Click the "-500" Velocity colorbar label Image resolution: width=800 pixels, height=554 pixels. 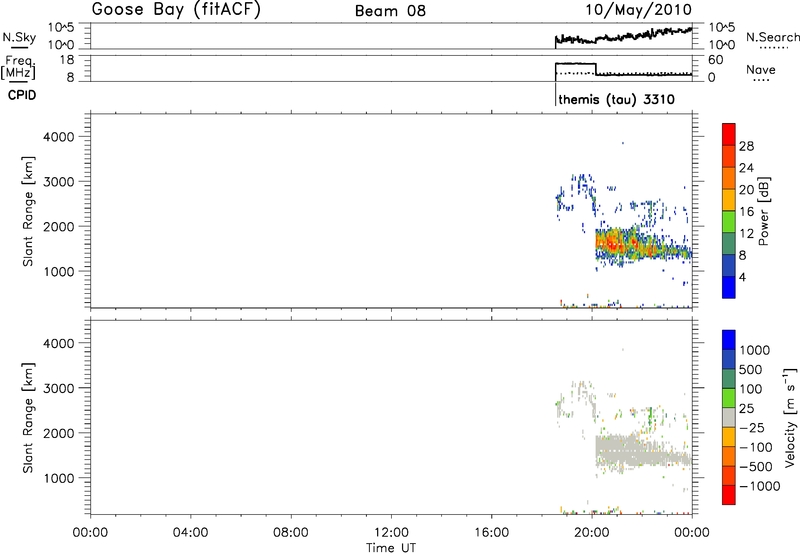coord(756,466)
